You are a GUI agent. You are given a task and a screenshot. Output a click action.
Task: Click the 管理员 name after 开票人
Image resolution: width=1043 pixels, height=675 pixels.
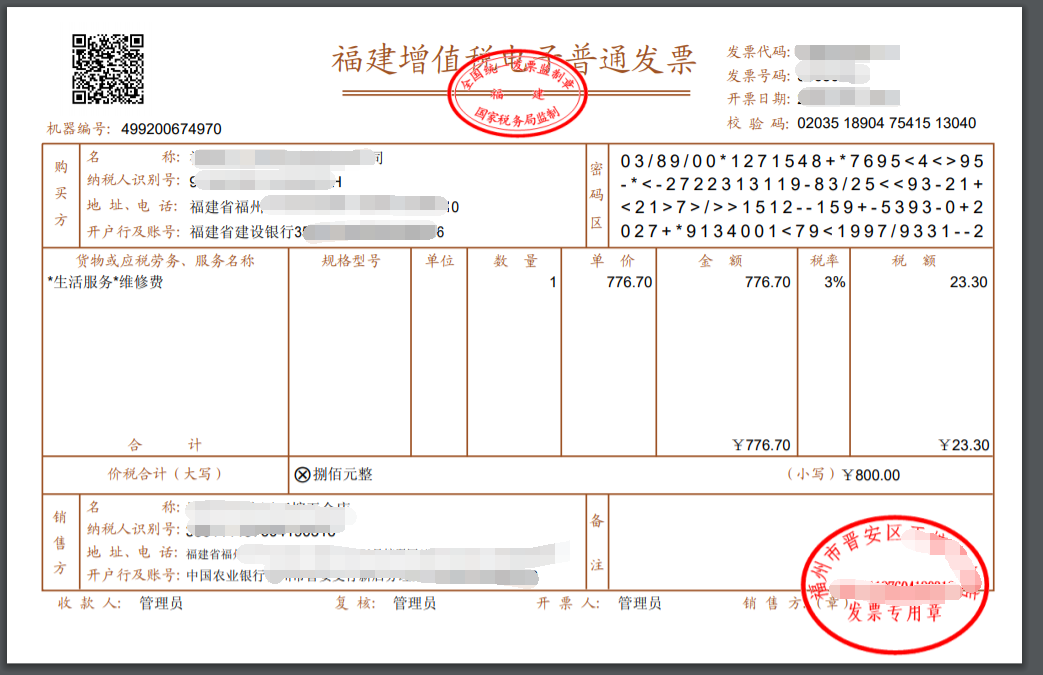coord(639,603)
